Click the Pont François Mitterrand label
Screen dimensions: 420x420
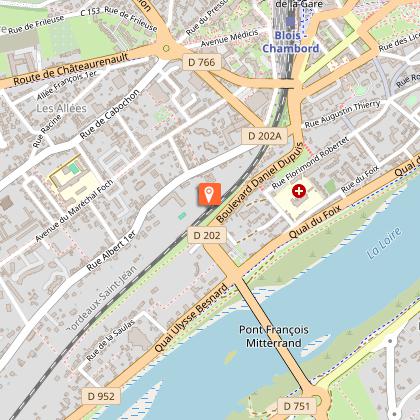click(x=274, y=336)
